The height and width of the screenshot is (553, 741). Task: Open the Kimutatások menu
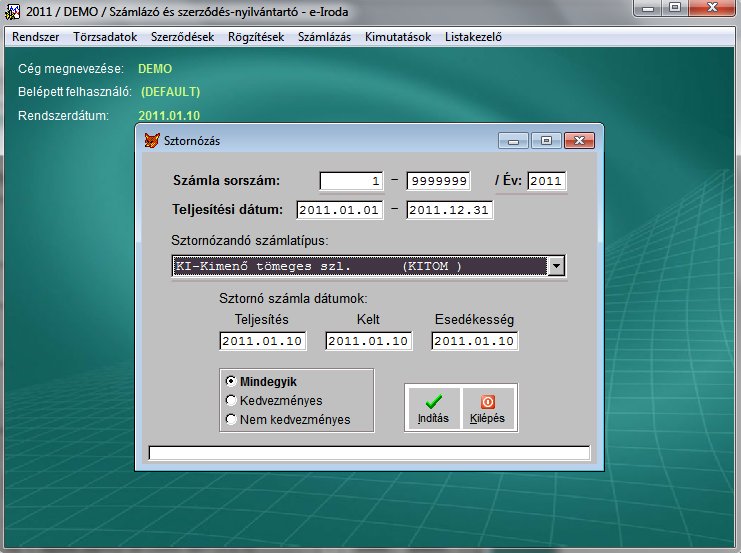click(398, 37)
